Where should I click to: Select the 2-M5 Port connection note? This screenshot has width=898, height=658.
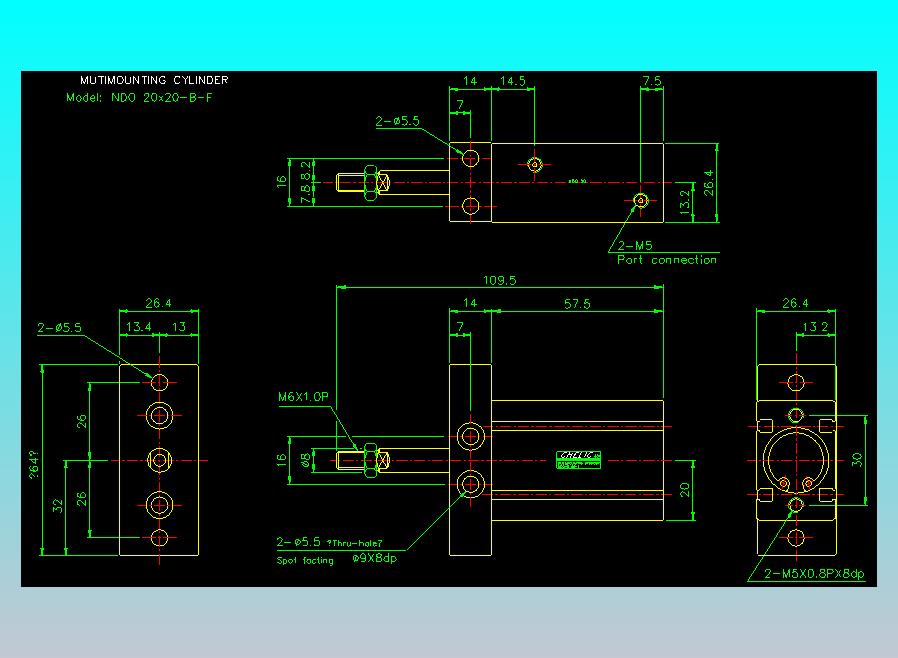tap(667, 253)
